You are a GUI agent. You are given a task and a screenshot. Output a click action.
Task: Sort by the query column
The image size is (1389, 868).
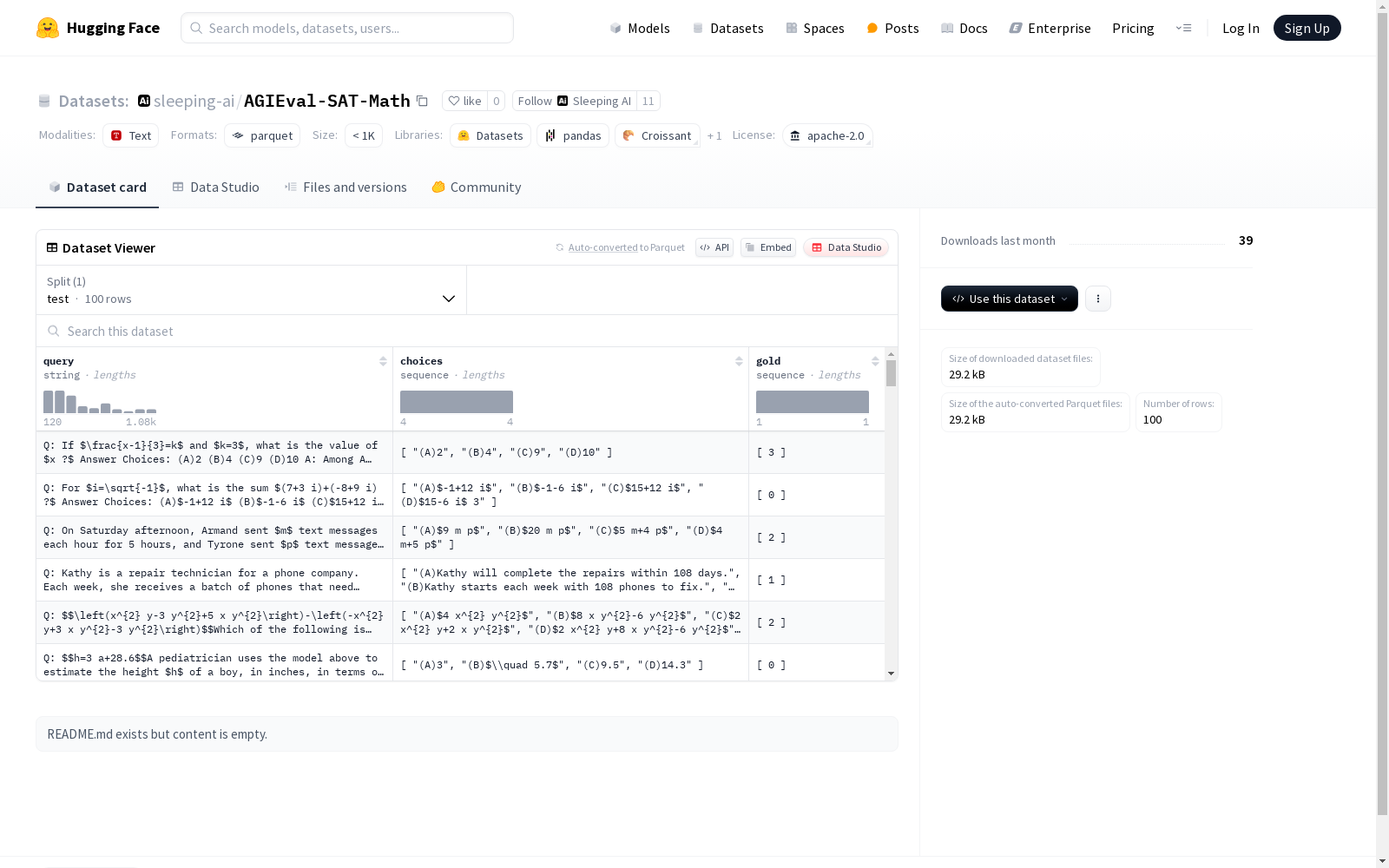(383, 361)
